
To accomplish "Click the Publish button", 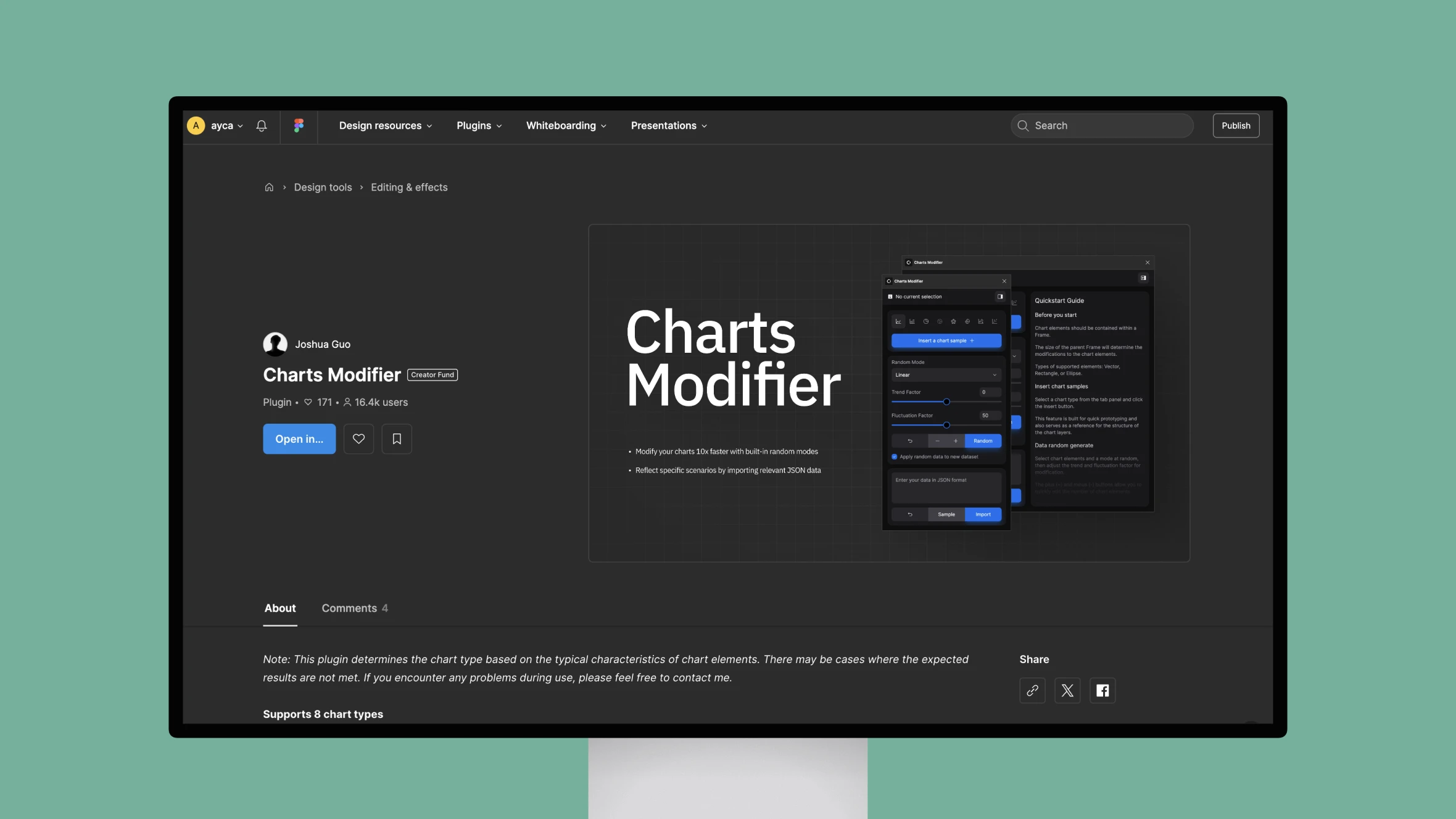I will [1236, 124].
